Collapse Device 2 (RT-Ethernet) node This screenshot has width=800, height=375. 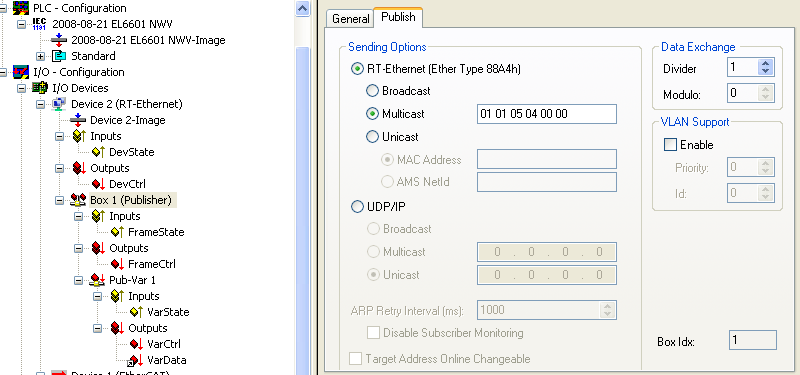tap(40, 104)
